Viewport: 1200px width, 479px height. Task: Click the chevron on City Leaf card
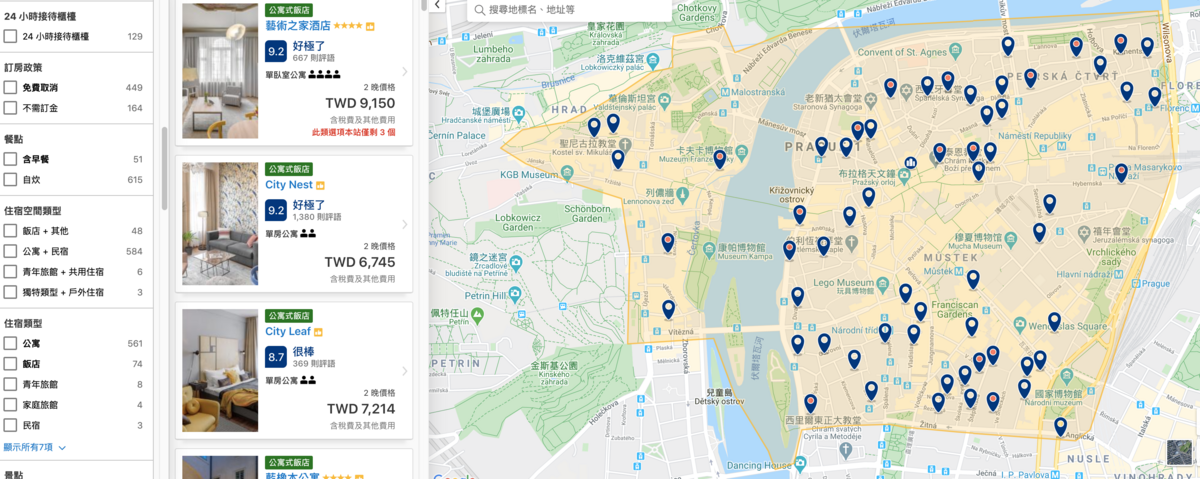tap(404, 371)
